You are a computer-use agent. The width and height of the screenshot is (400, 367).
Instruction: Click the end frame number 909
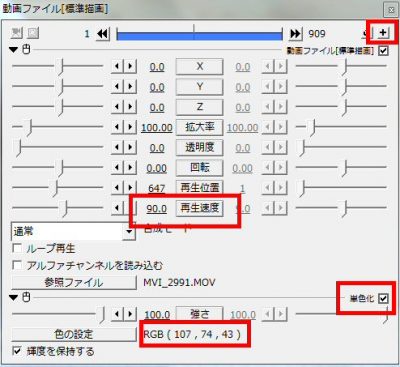317,34
